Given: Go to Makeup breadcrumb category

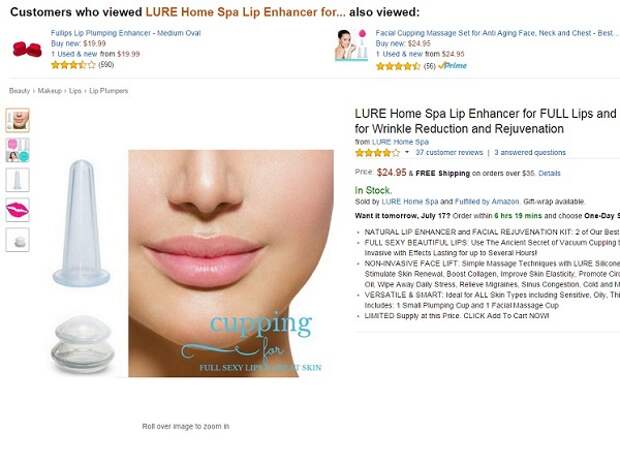Looking at the screenshot, I should pos(49,91).
